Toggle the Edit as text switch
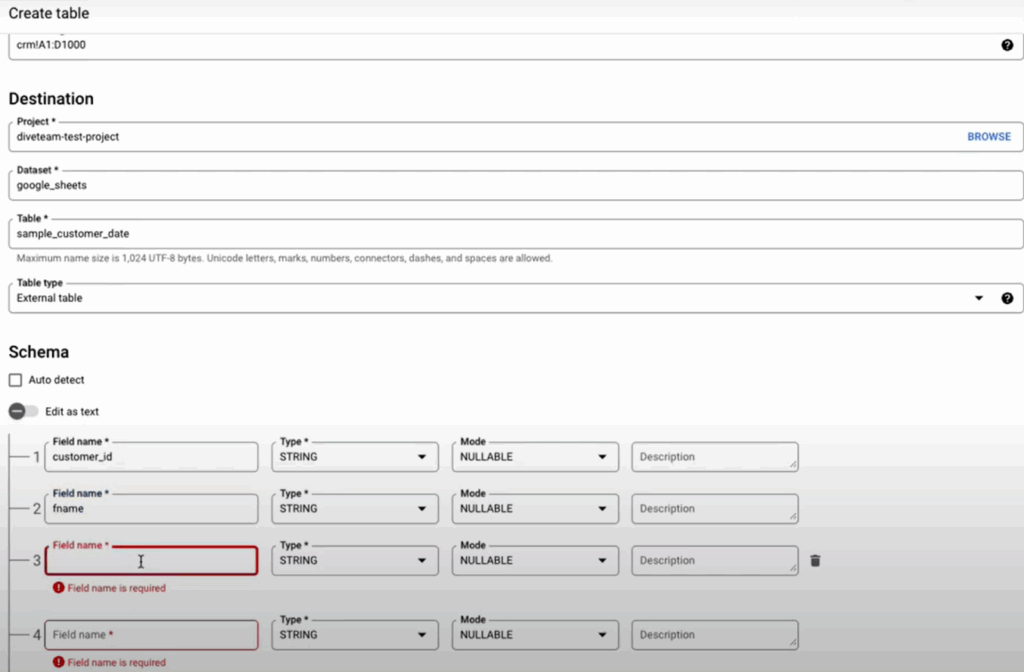Viewport: 1024px width, 672px height. click(23, 411)
